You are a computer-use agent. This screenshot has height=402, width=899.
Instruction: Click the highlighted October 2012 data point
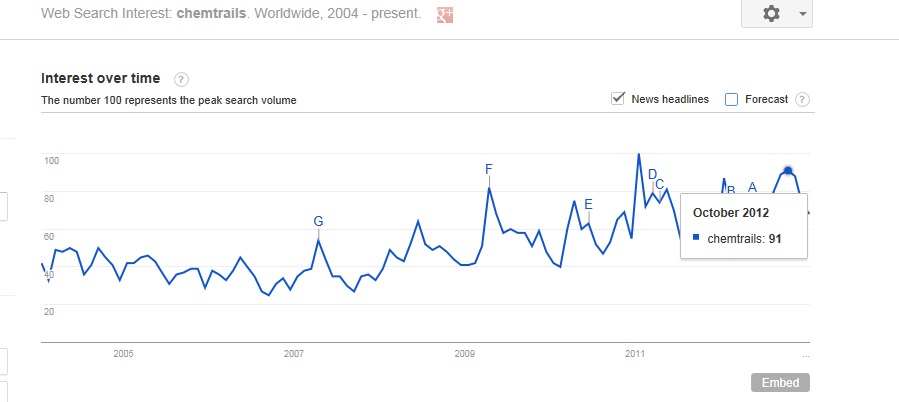click(x=788, y=171)
